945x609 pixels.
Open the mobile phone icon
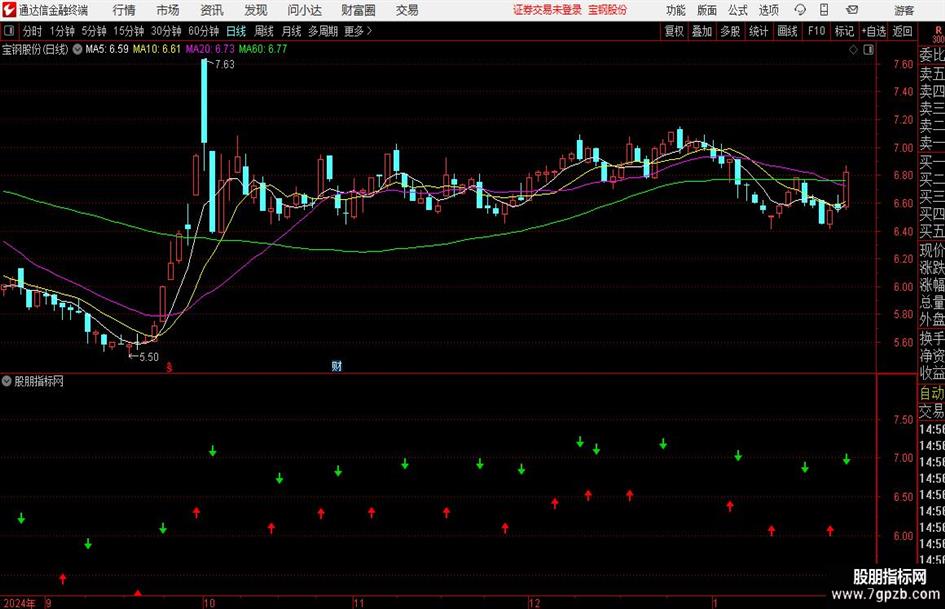tap(824, 10)
